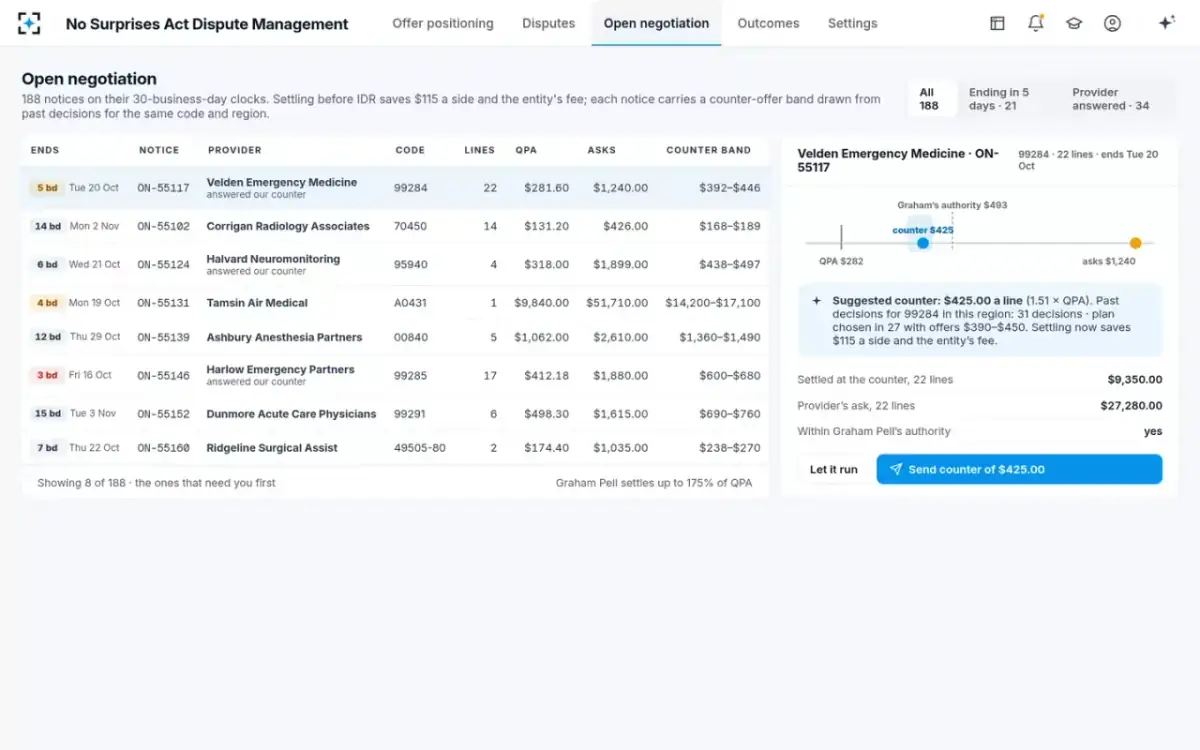Click the date Fri 16 Oct
This screenshot has height=750, width=1200.
coord(90,375)
